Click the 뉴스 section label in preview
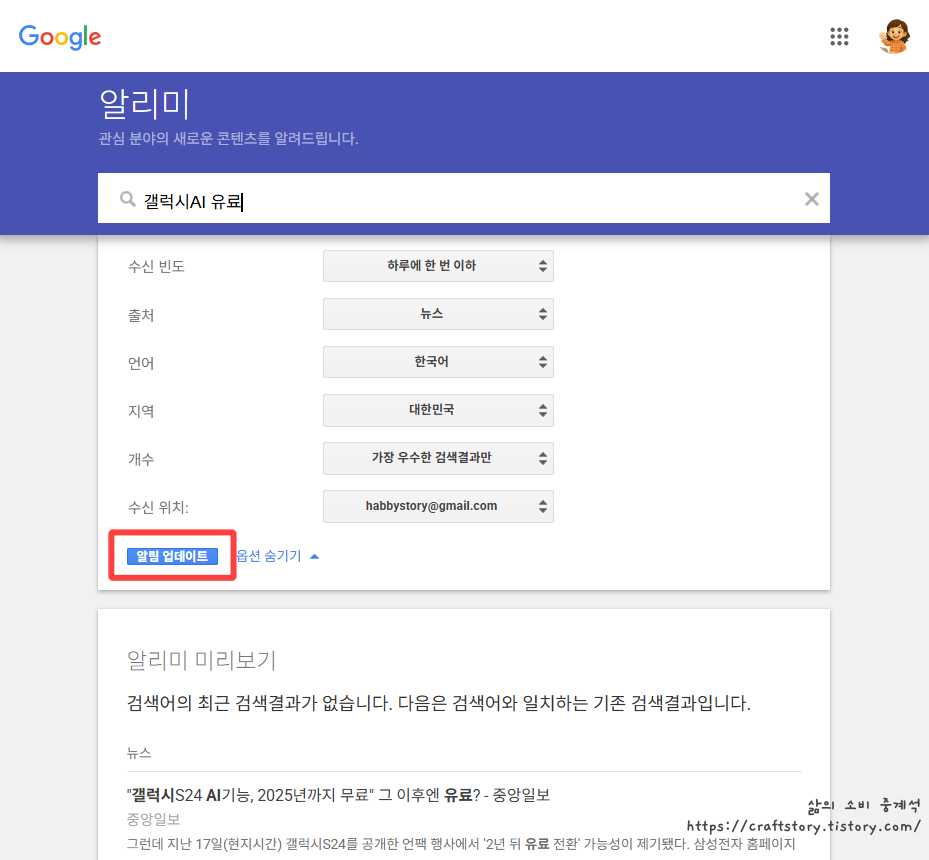 [x=139, y=753]
